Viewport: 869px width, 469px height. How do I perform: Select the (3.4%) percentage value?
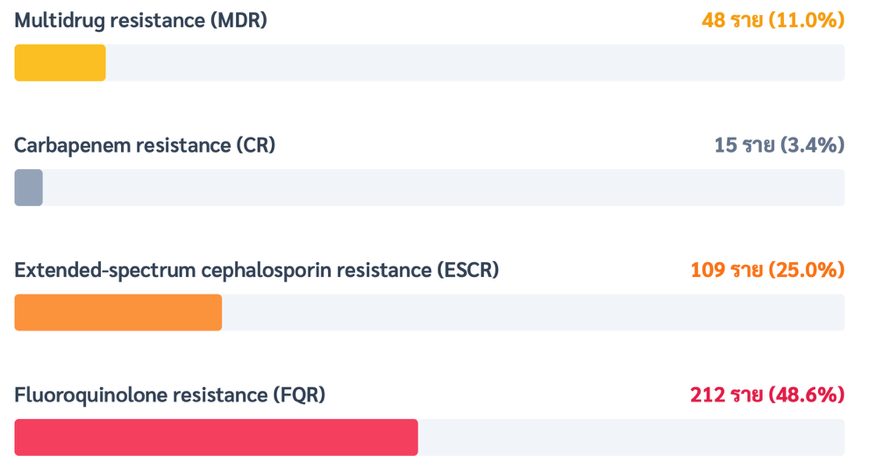tap(813, 145)
